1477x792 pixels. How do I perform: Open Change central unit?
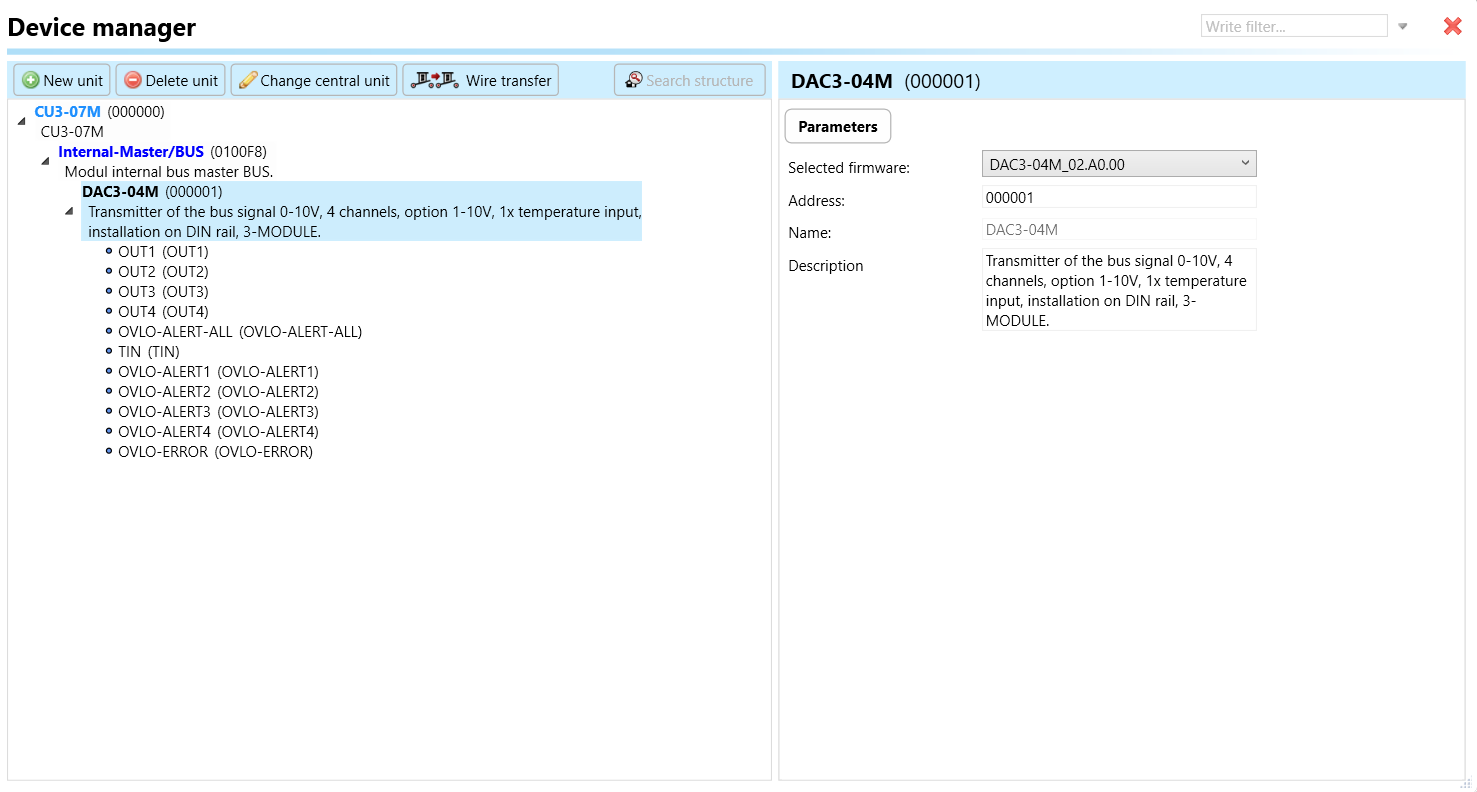point(313,80)
